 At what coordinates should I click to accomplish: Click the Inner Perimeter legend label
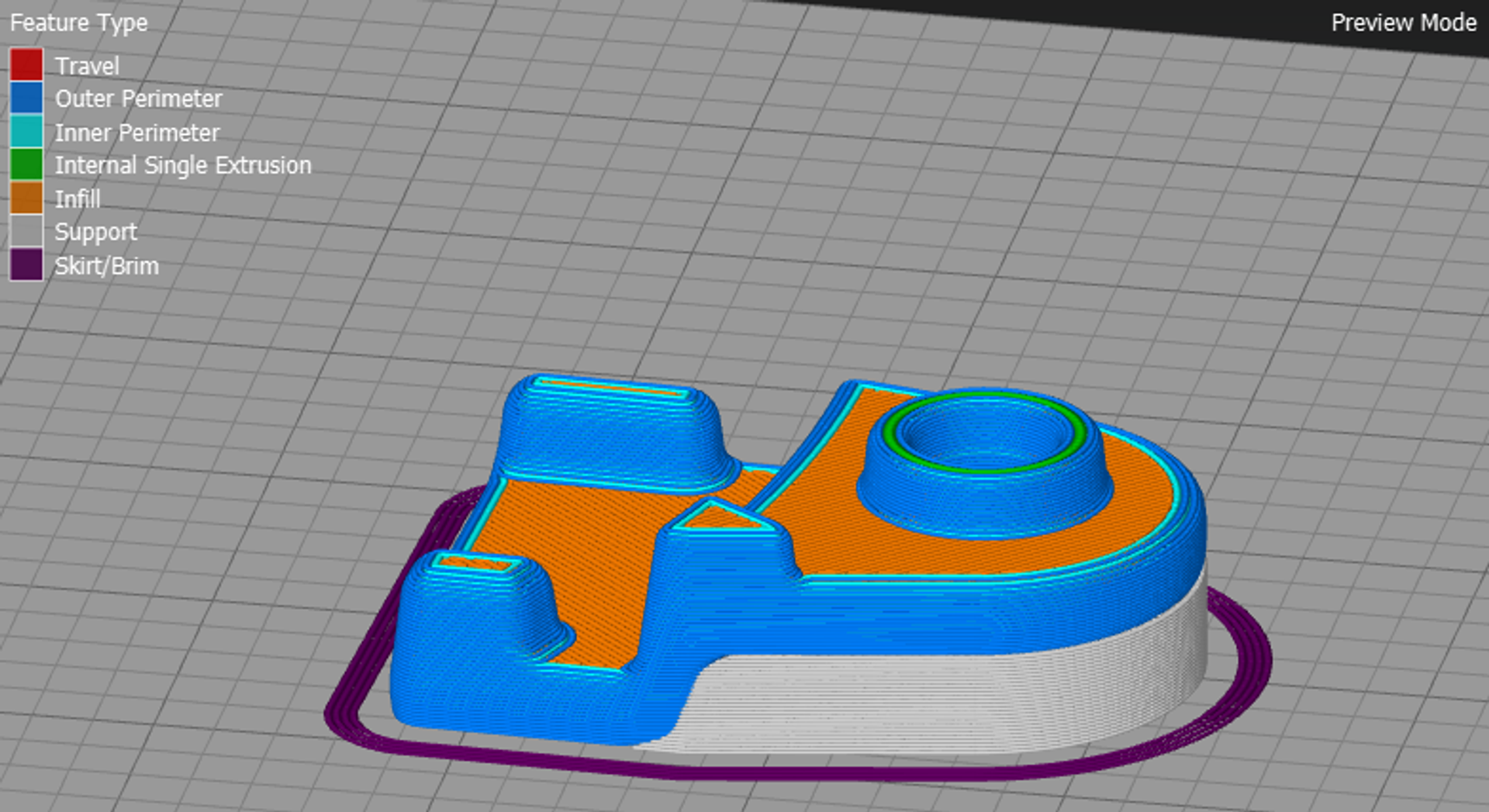point(136,132)
